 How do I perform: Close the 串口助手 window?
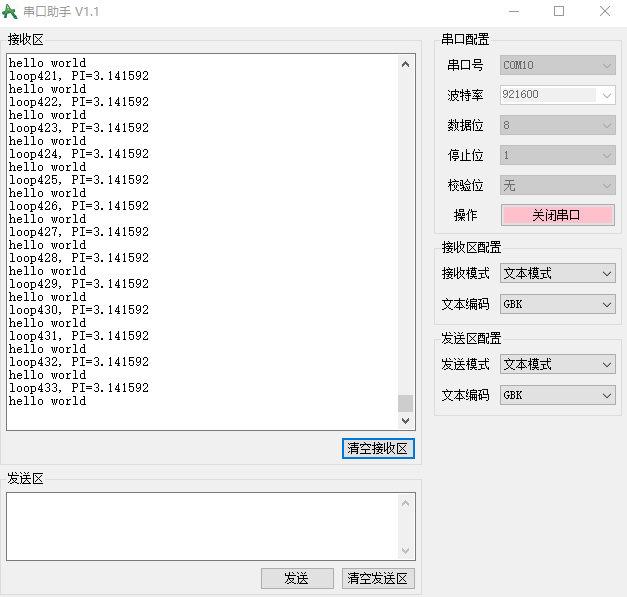605,12
